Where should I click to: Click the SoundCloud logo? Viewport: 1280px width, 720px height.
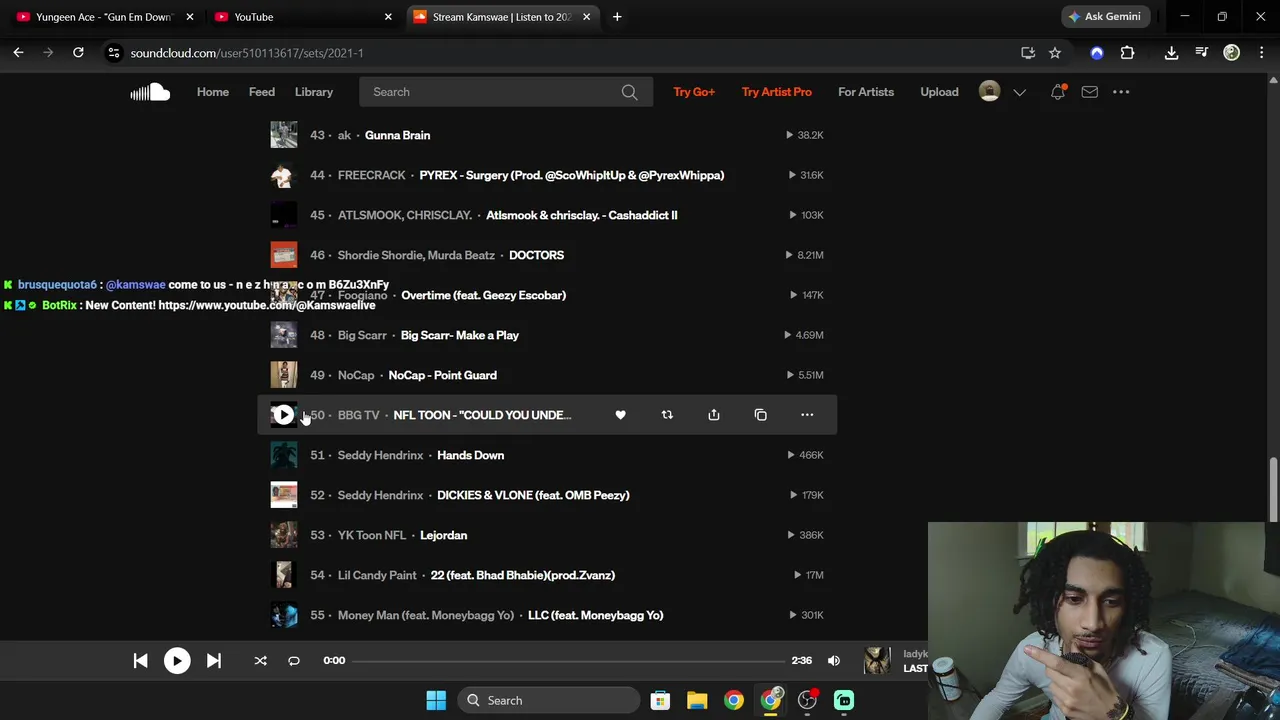pyautogui.click(x=150, y=92)
